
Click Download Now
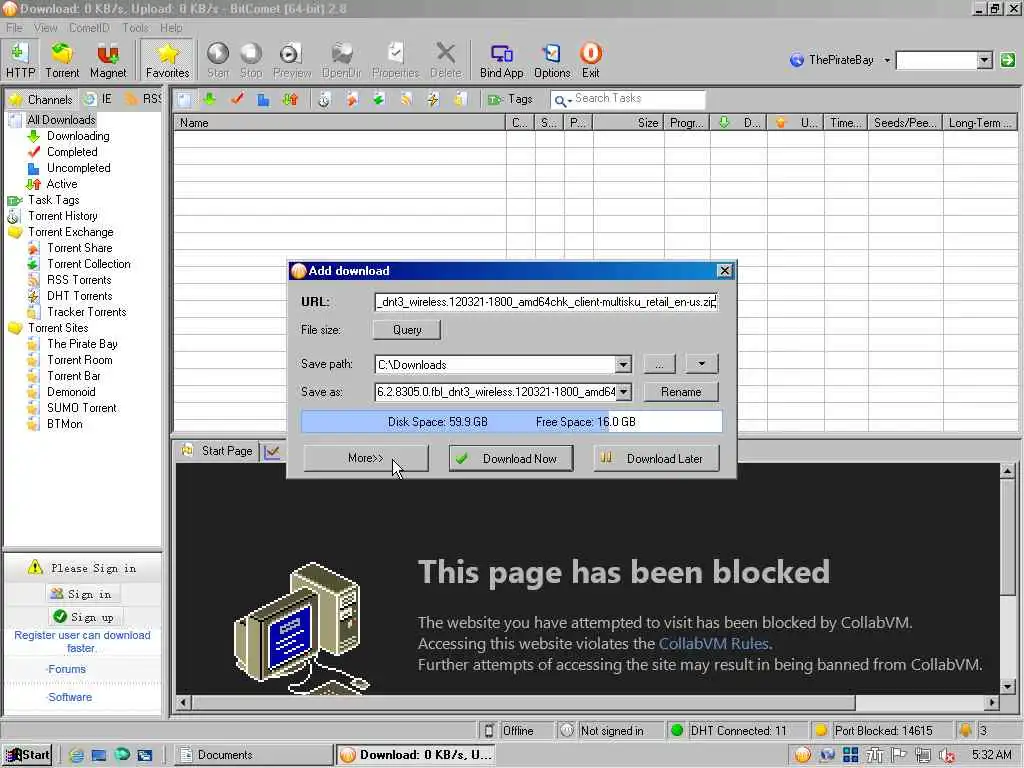click(511, 458)
